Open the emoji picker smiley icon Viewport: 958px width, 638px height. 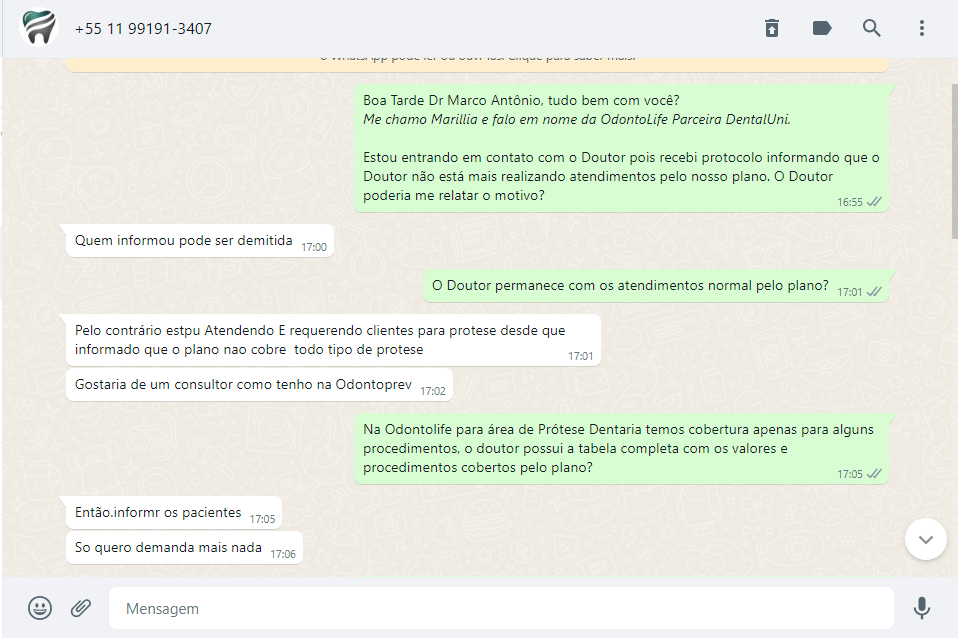coord(40,608)
